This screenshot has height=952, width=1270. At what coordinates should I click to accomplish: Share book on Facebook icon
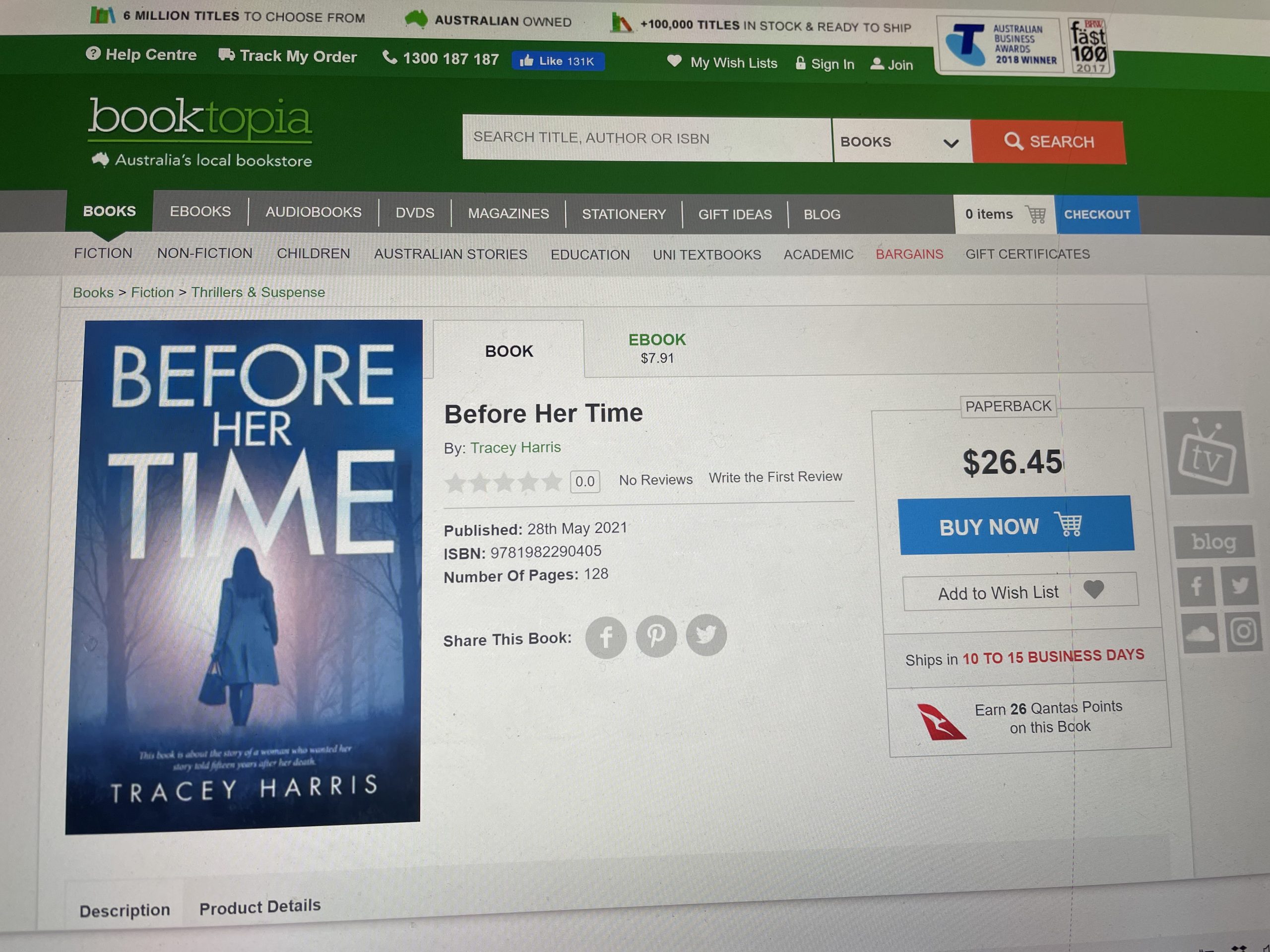(606, 638)
